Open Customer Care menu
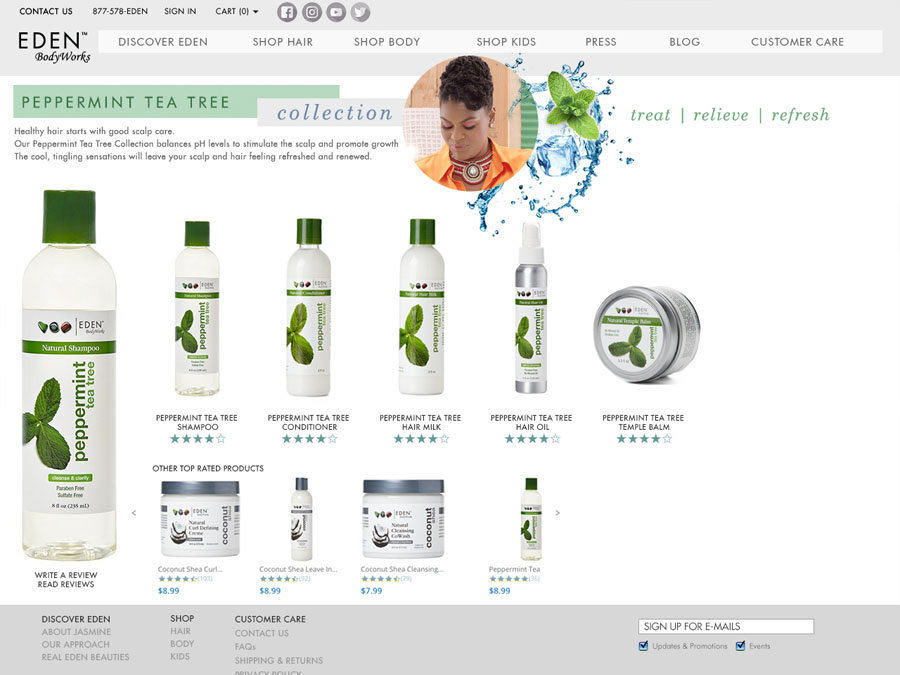The width and height of the screenshot is (900, 675). [797, 42]
